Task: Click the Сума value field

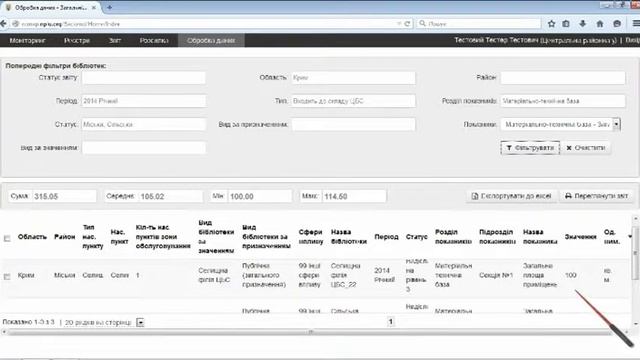Action: coord(64,196)
